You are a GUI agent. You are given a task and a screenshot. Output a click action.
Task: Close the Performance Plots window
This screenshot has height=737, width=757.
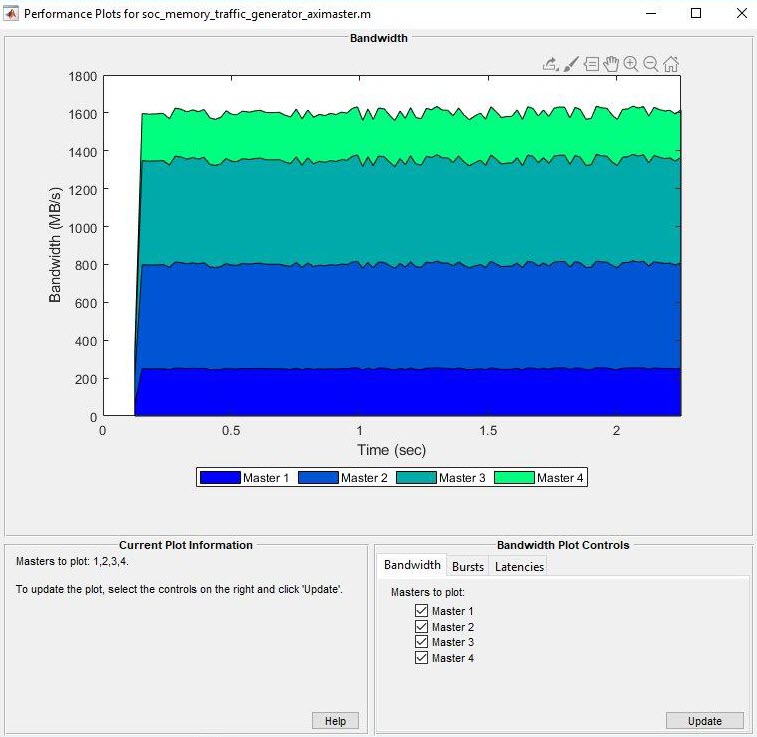[742, 13]
